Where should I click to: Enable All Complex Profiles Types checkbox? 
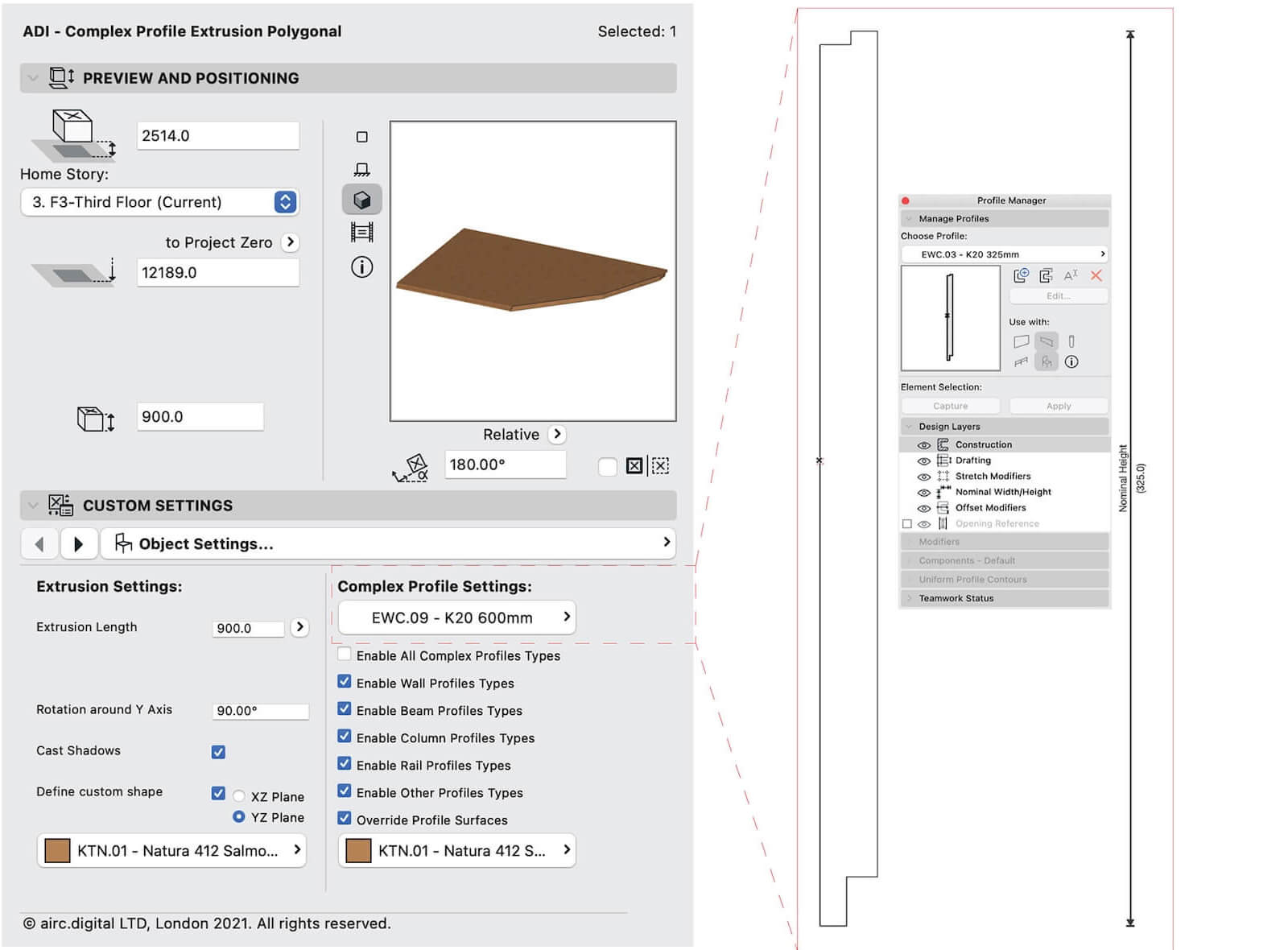(345, 655)
